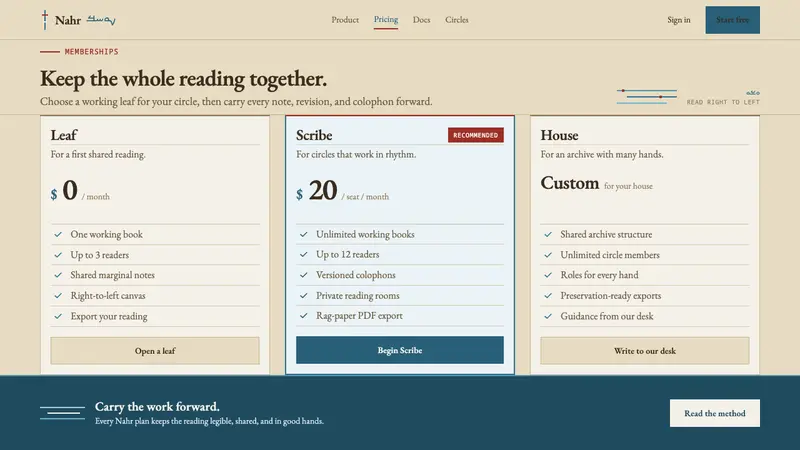Choose the Open a leaf button
The height and width of the screenshot is (450, 800).
(155, 351)
